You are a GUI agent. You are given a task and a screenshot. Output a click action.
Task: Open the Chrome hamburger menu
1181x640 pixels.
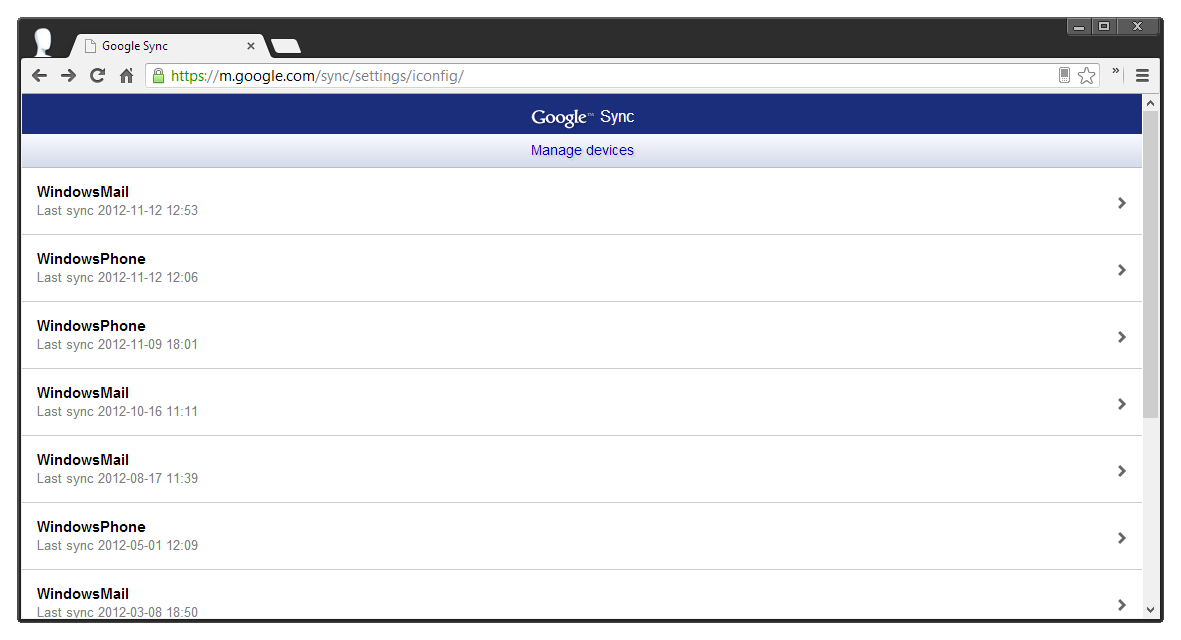tap(1142, 76)
